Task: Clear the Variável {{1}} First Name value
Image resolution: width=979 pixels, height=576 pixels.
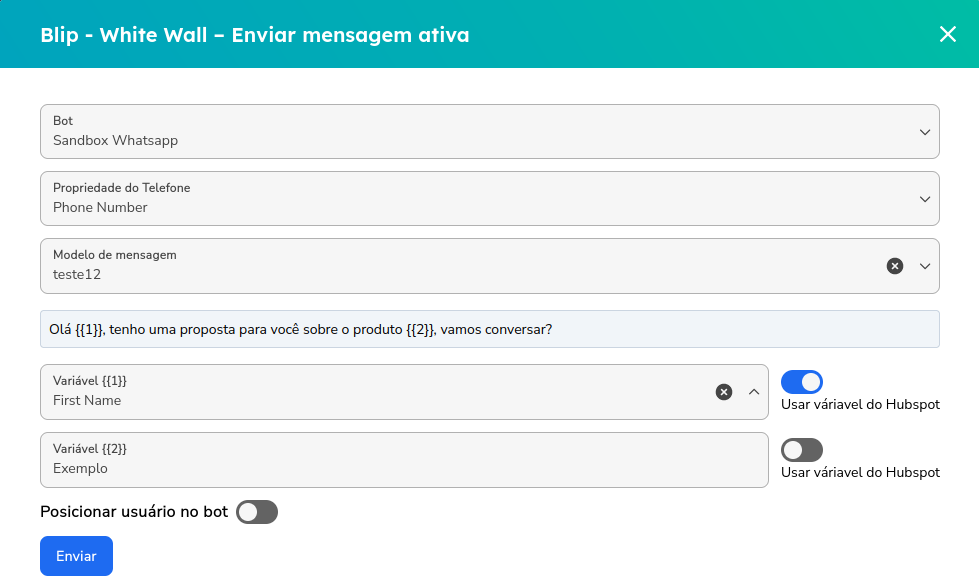Action: point(724,392)
